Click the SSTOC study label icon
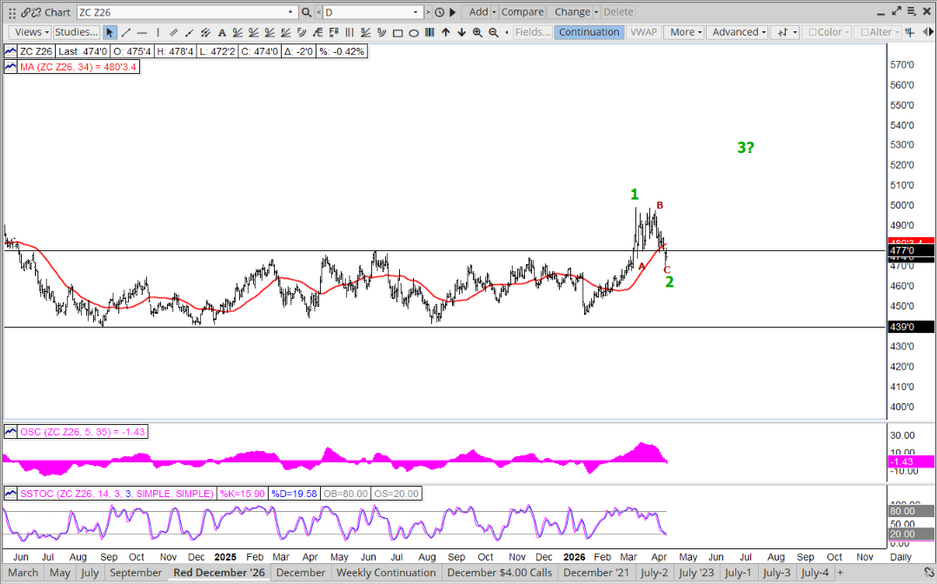Viewport: 937px width, 584px height. 11,494
